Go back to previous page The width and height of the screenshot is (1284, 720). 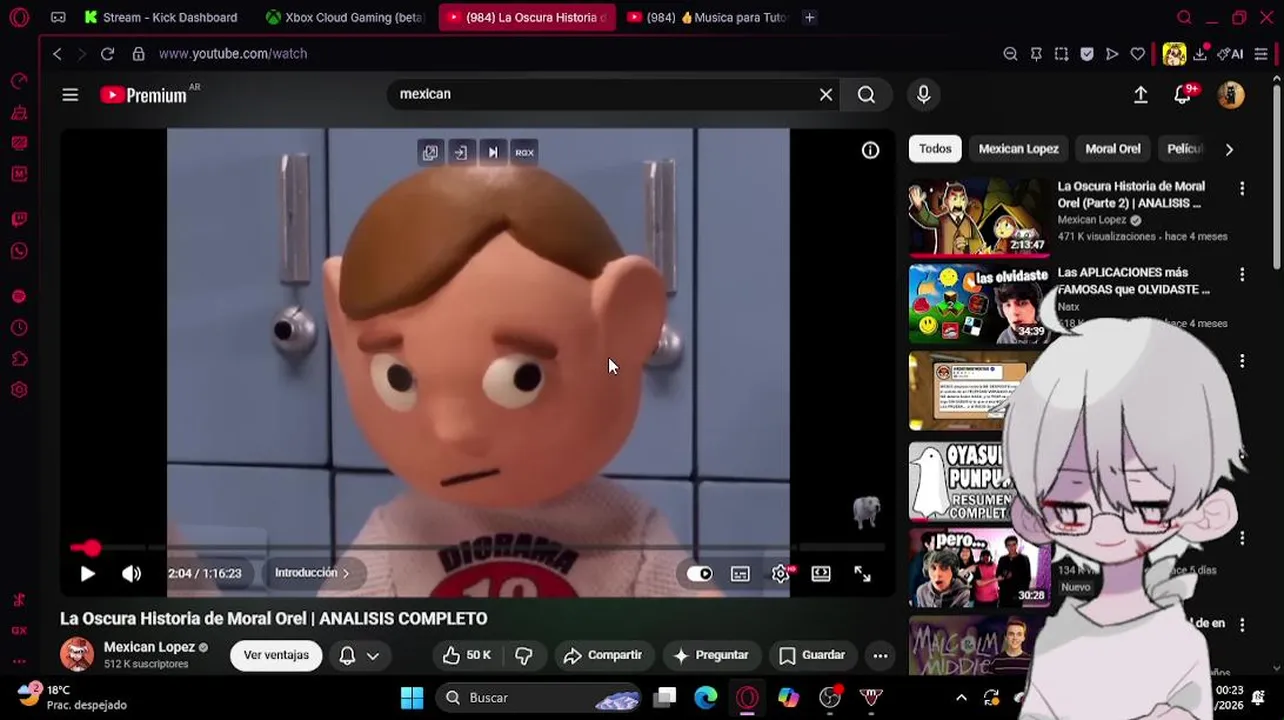[57, 54]
